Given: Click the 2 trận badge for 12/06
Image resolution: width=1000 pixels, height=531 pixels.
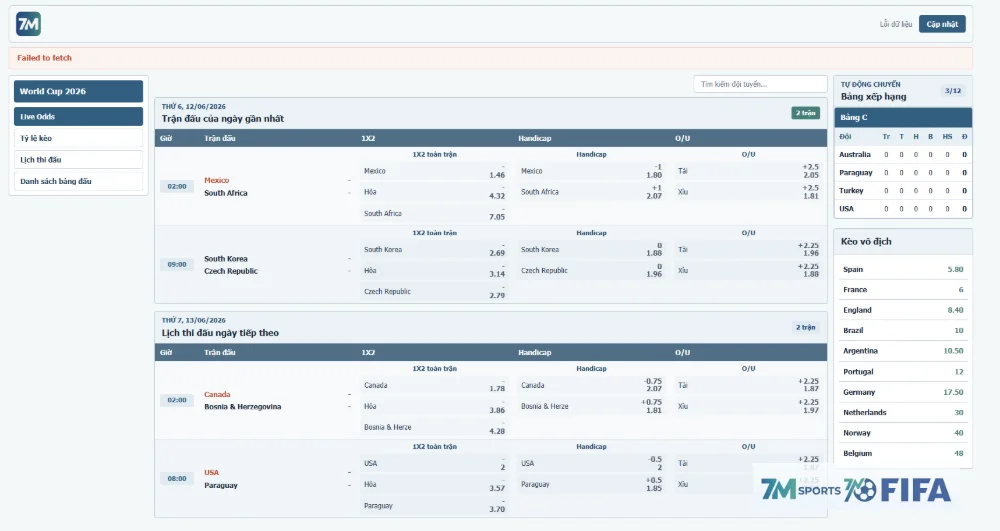Looking at the screenshot, I should 805,113.
